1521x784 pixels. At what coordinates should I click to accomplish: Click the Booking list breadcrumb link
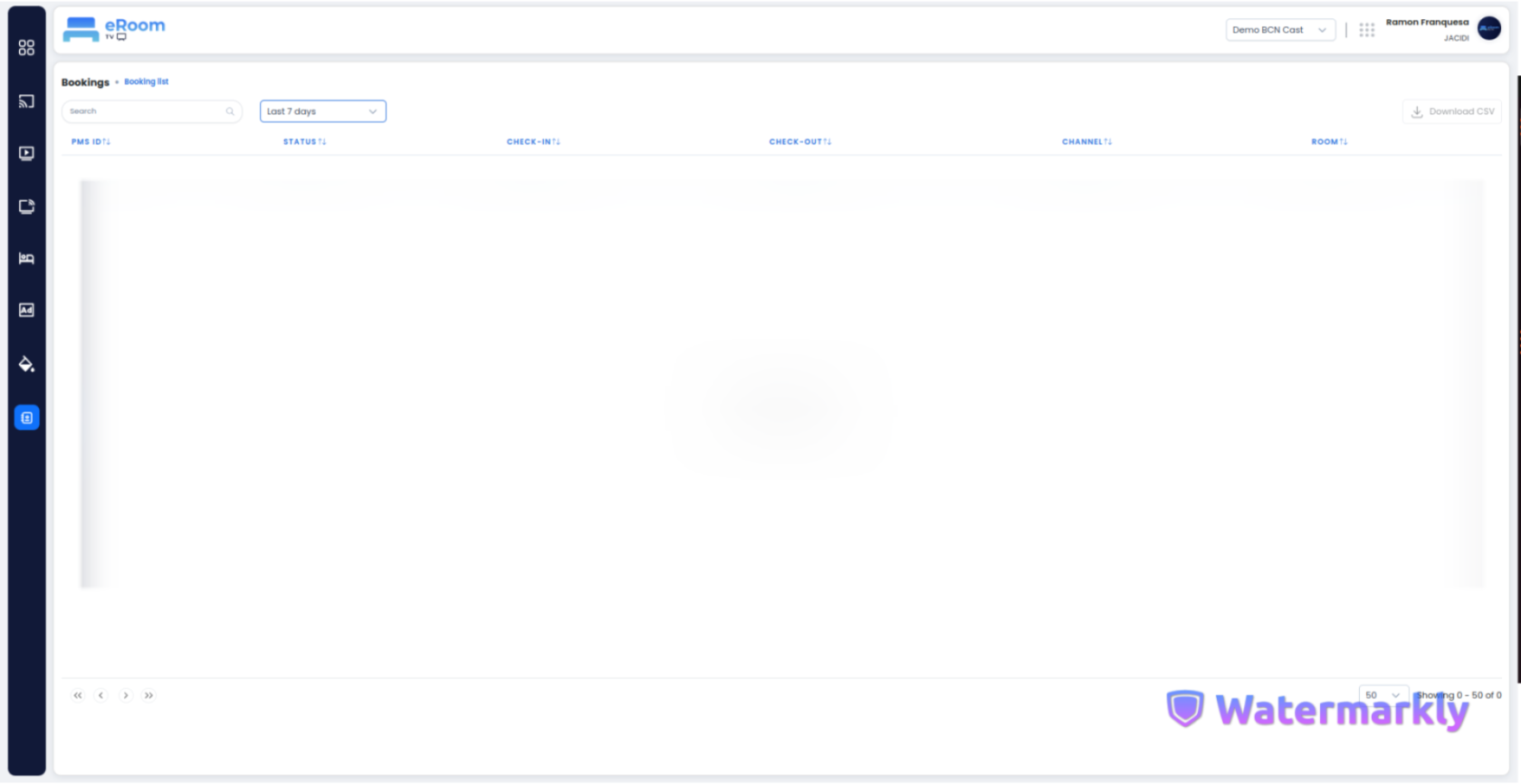point(146,81)
